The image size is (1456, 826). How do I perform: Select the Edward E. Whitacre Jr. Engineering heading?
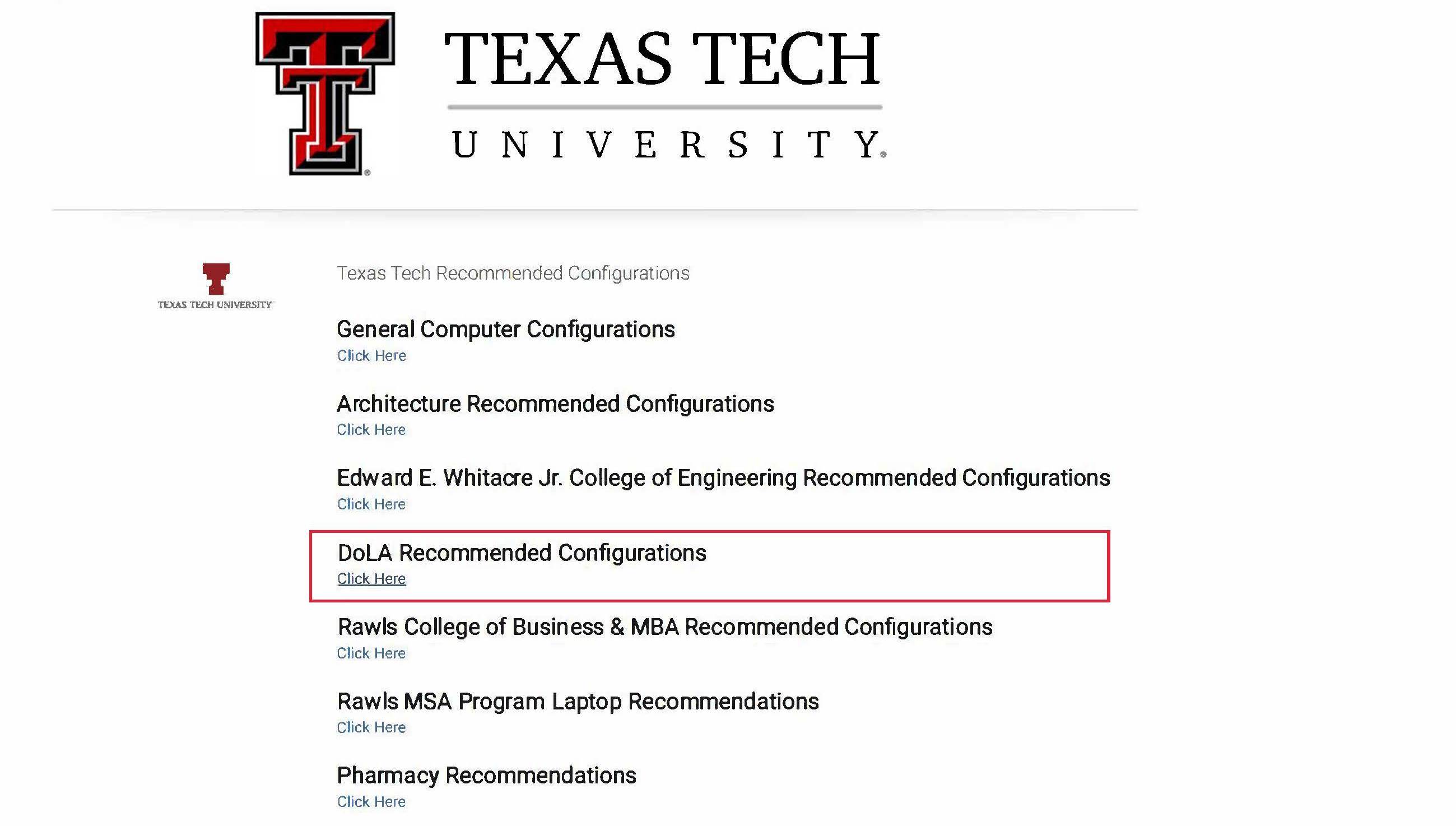coord(723,478)
